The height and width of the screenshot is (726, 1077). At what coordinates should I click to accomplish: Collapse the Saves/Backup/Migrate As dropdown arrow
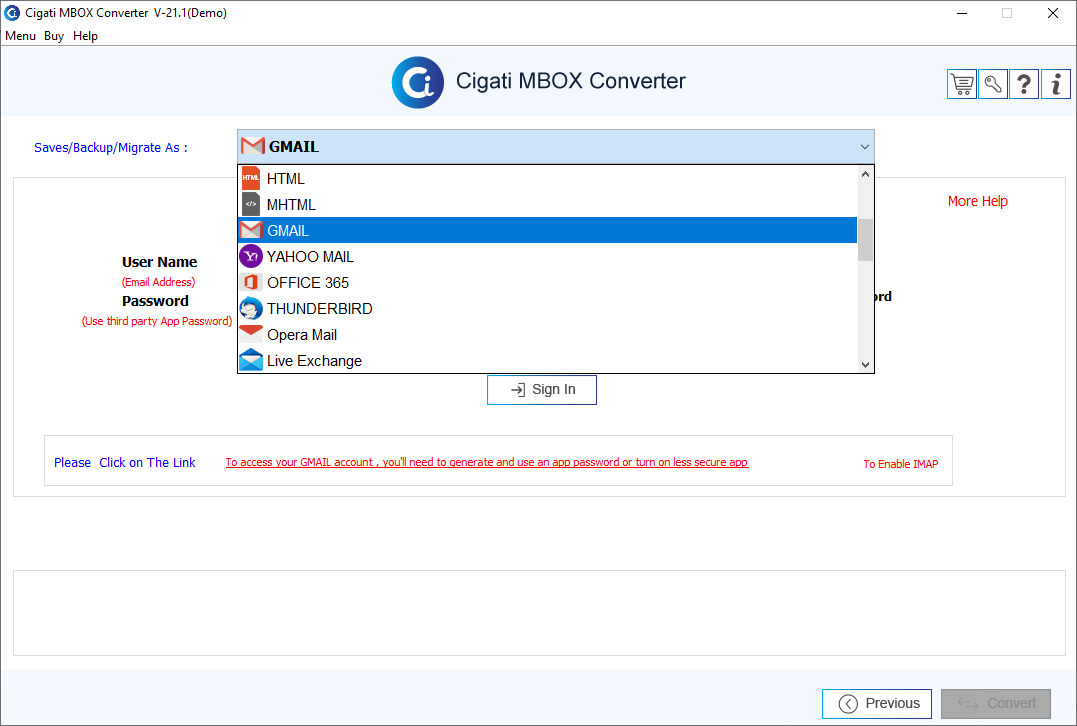865,147
